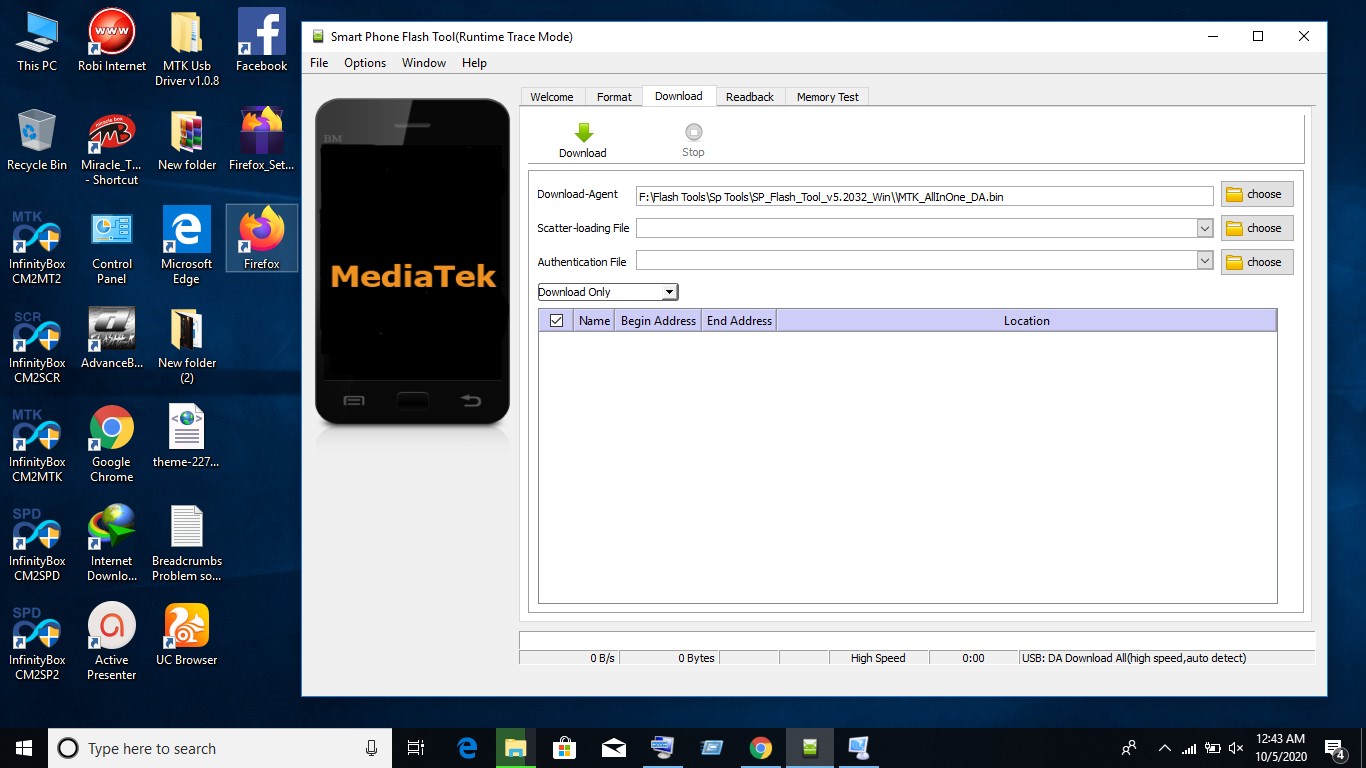Switch to the Memory Test tab

827,96
